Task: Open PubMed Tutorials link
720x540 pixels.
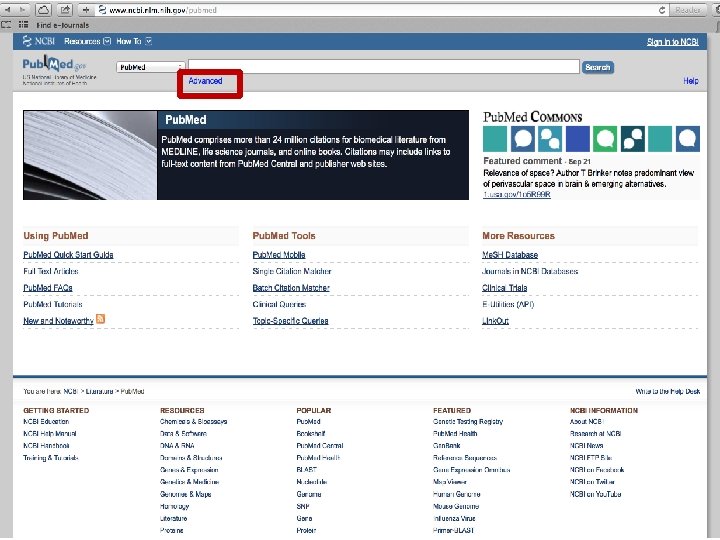Action: pos(53,304)
